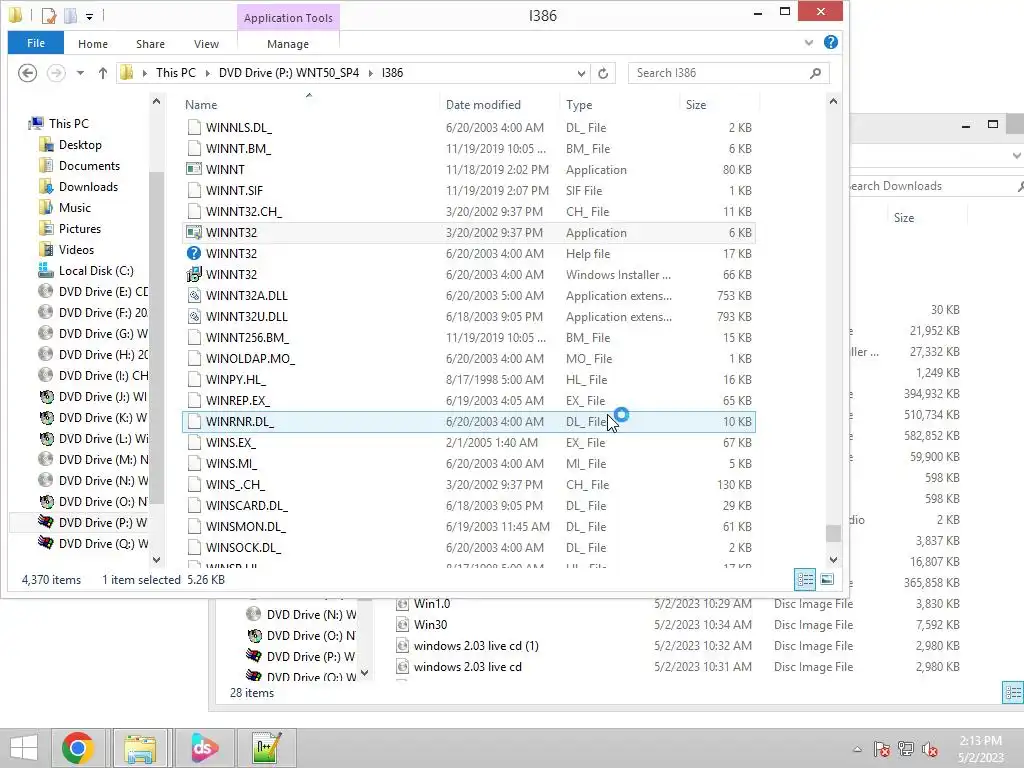The image size is (1024, 768).
Task: Click the Action Center flag tray icon
Action: [881, 749]
